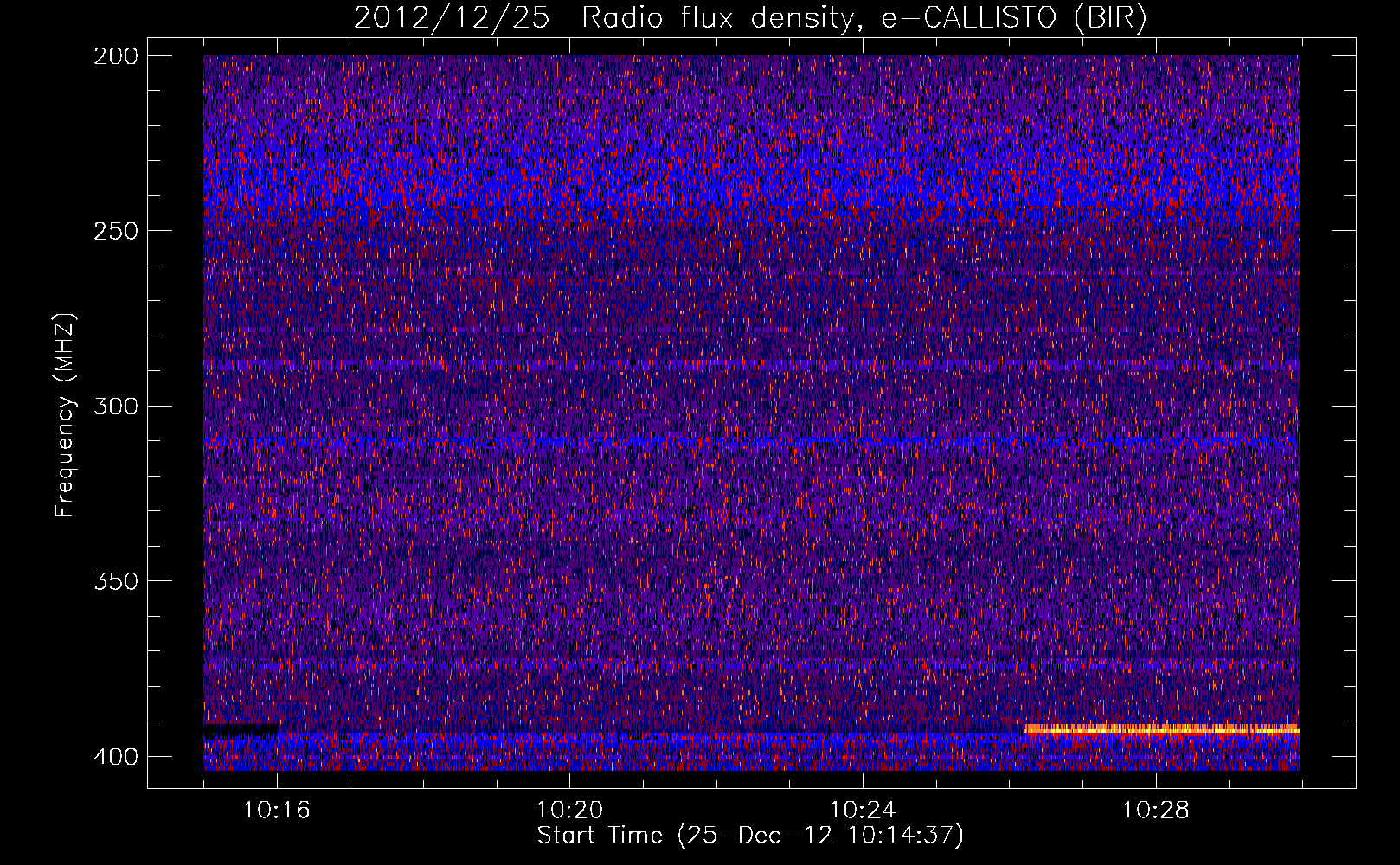Click the 200 frequency tick label
The height and width of the screenshot is (865, 1400).
coord(115,56)
